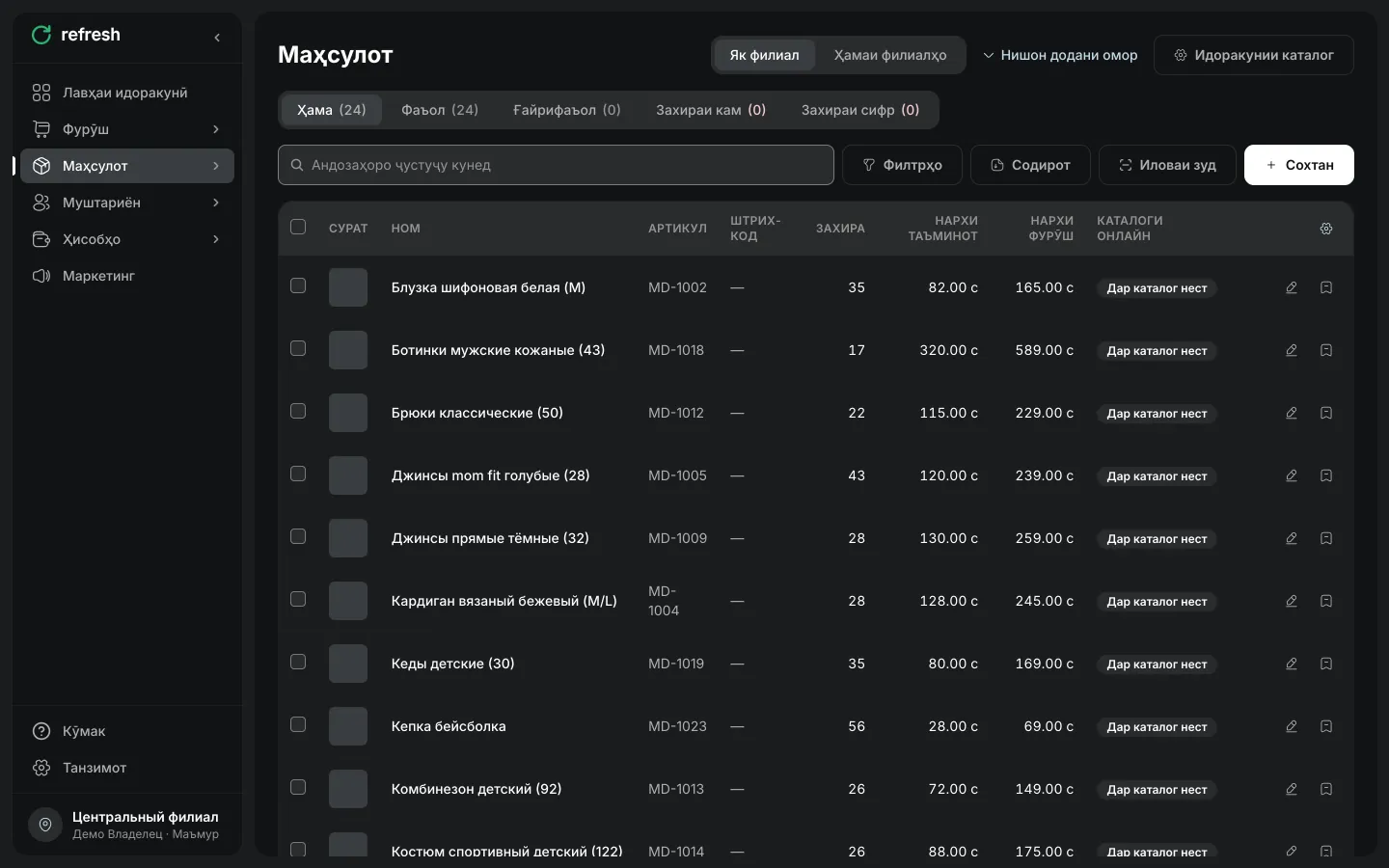Tick the Кепка бейсболка row checkbox

(x=298, y=724)
